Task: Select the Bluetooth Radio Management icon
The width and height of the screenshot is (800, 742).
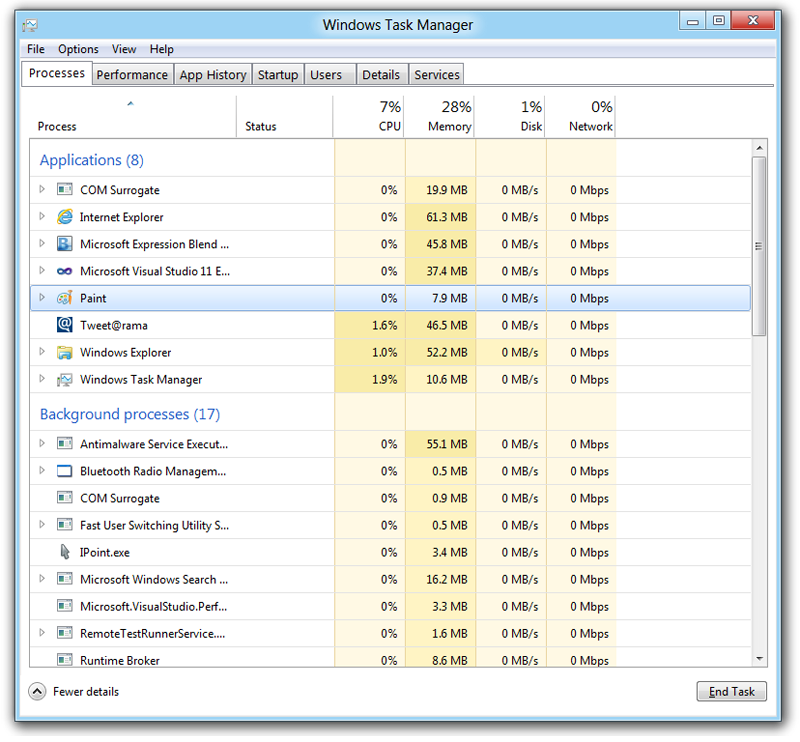Action: [63, 471]
